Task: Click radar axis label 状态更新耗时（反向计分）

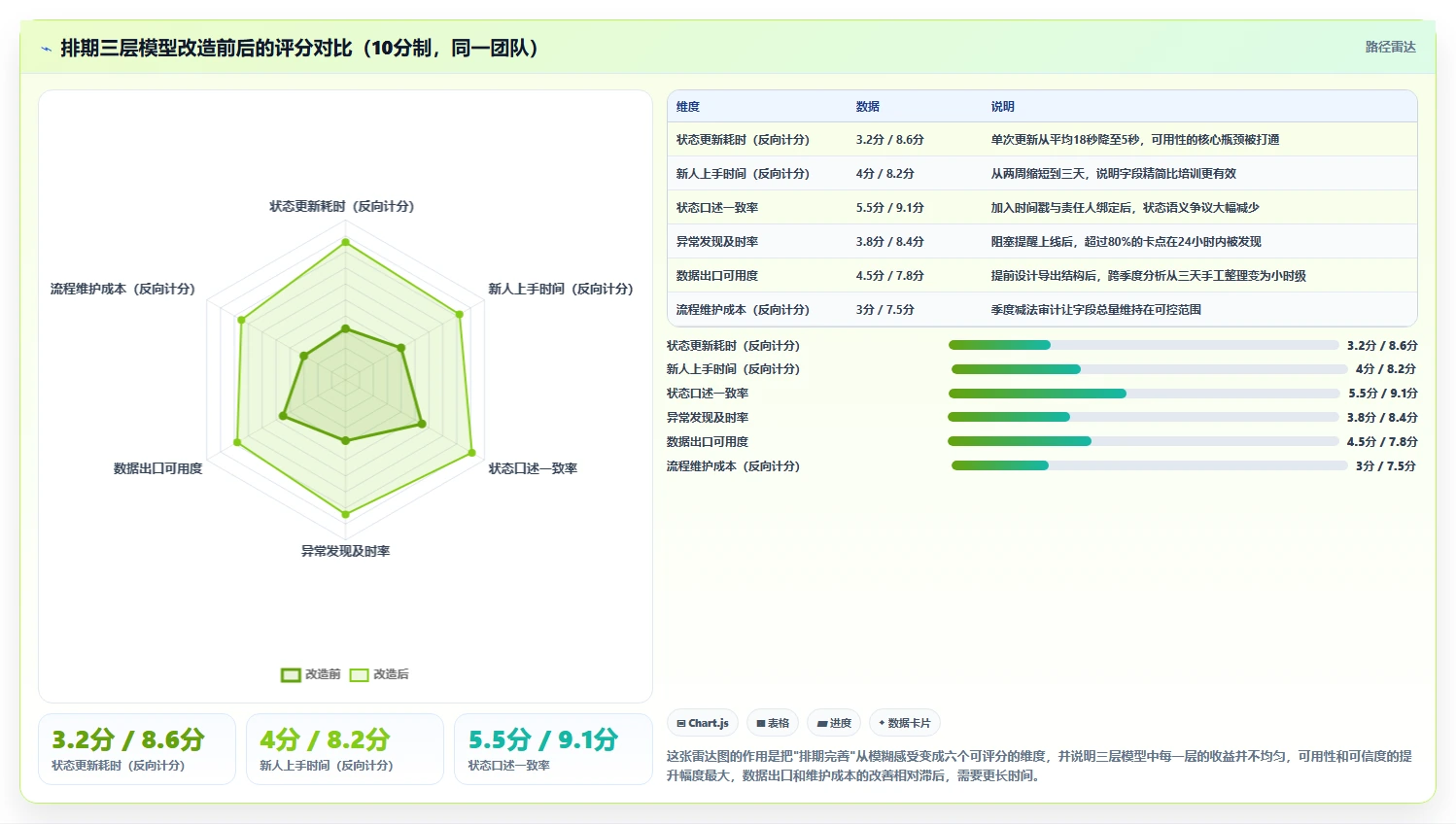Action: (342, 206)
